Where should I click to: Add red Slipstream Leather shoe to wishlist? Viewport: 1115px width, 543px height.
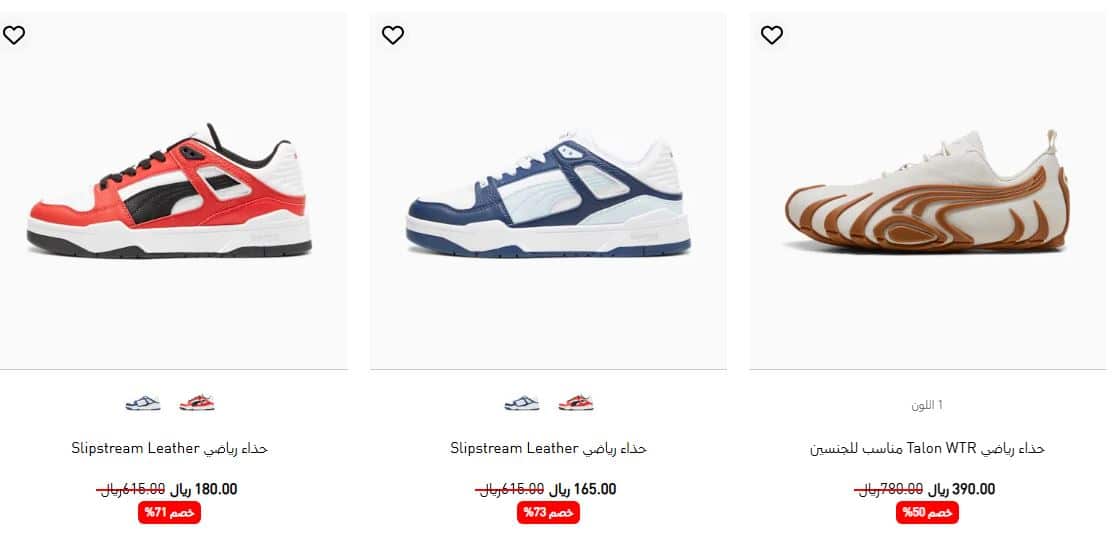(x=14, y=35)
